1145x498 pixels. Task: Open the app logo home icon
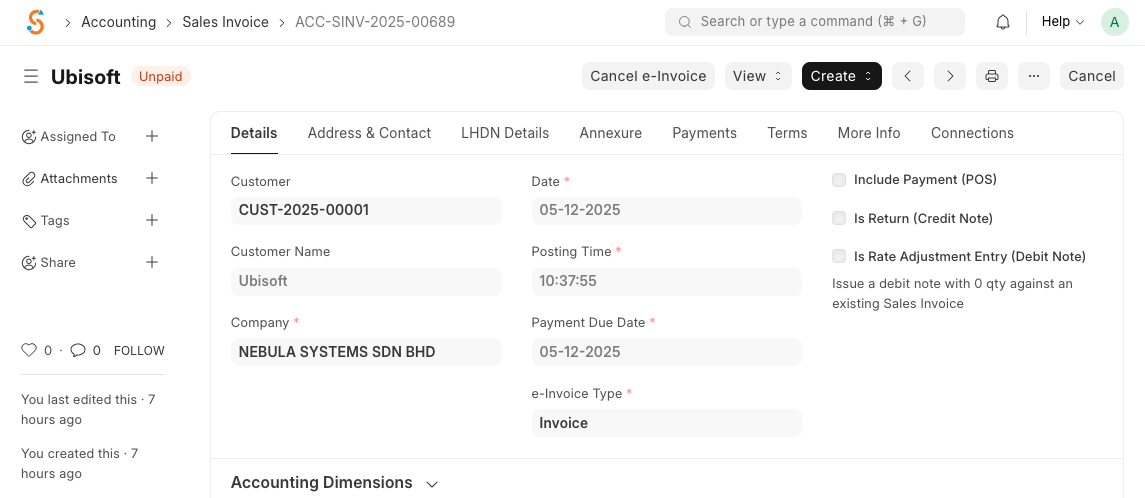click(35, 22)
